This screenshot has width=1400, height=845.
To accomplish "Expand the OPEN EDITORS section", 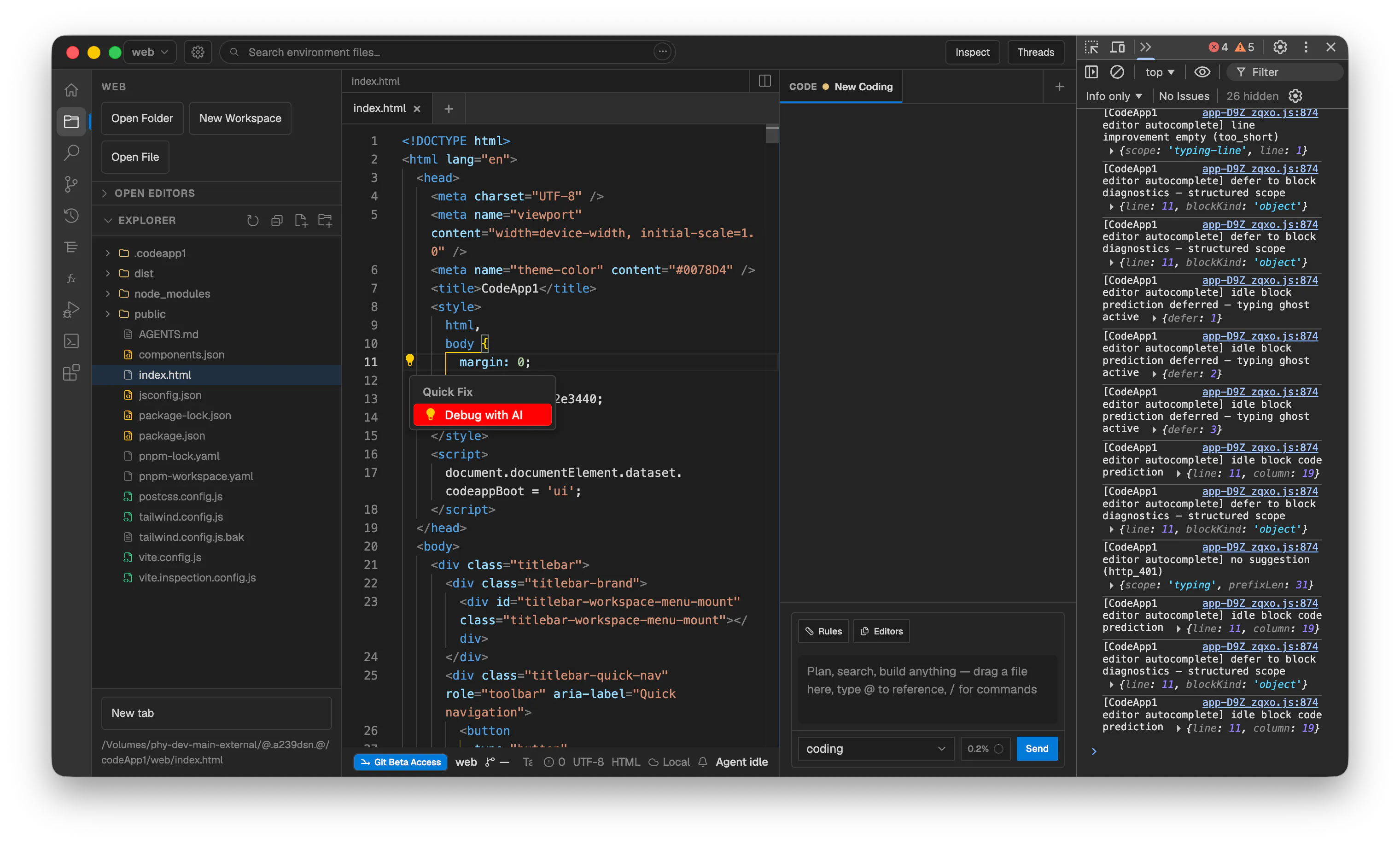I will pyautogui.click(x=217, y=193).
